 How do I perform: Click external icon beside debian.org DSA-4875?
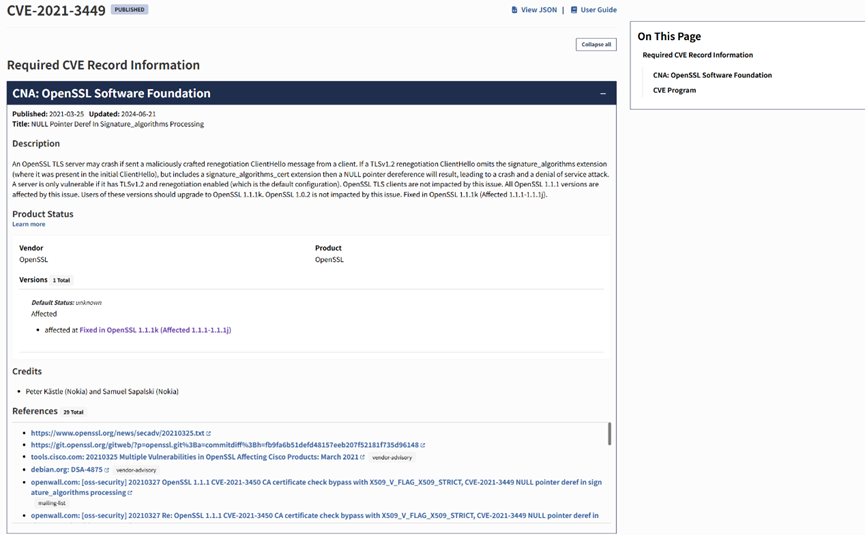106,470
